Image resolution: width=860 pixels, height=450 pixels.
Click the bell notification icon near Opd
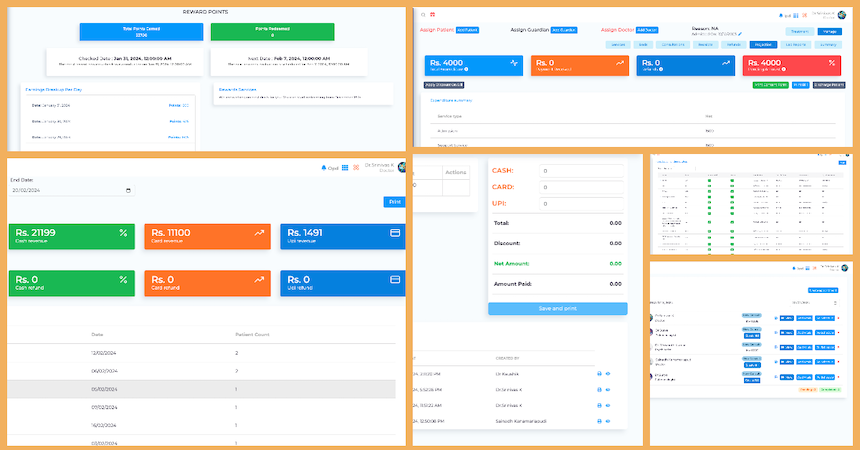[323, 167]
